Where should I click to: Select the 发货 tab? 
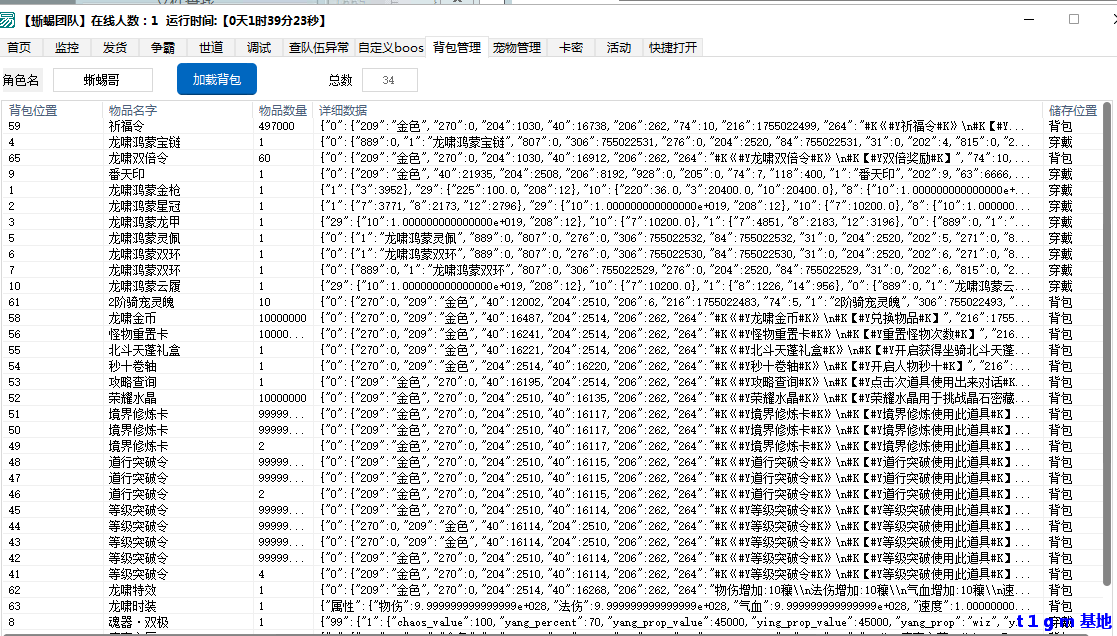coord(115,47)
